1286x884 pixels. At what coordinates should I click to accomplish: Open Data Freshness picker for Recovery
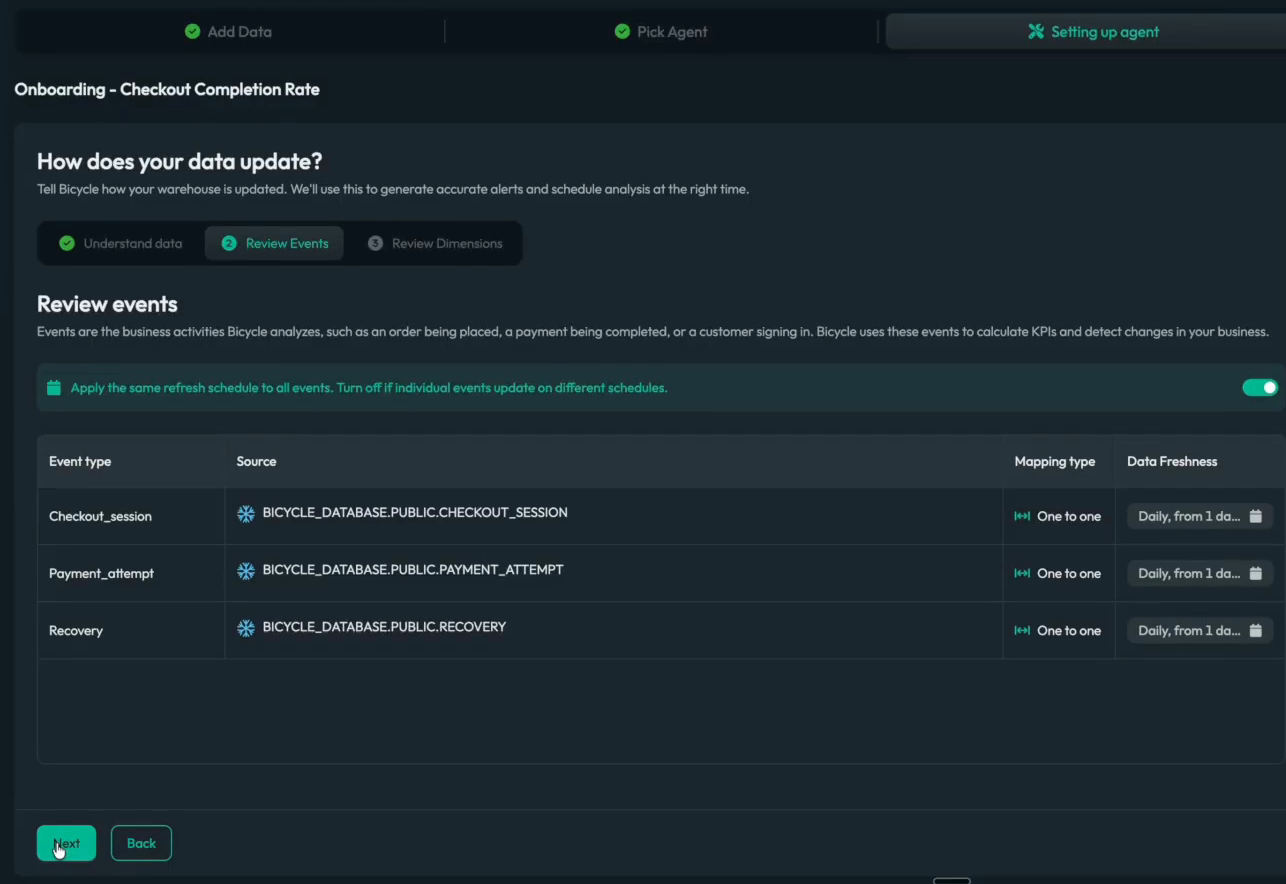1200,631
